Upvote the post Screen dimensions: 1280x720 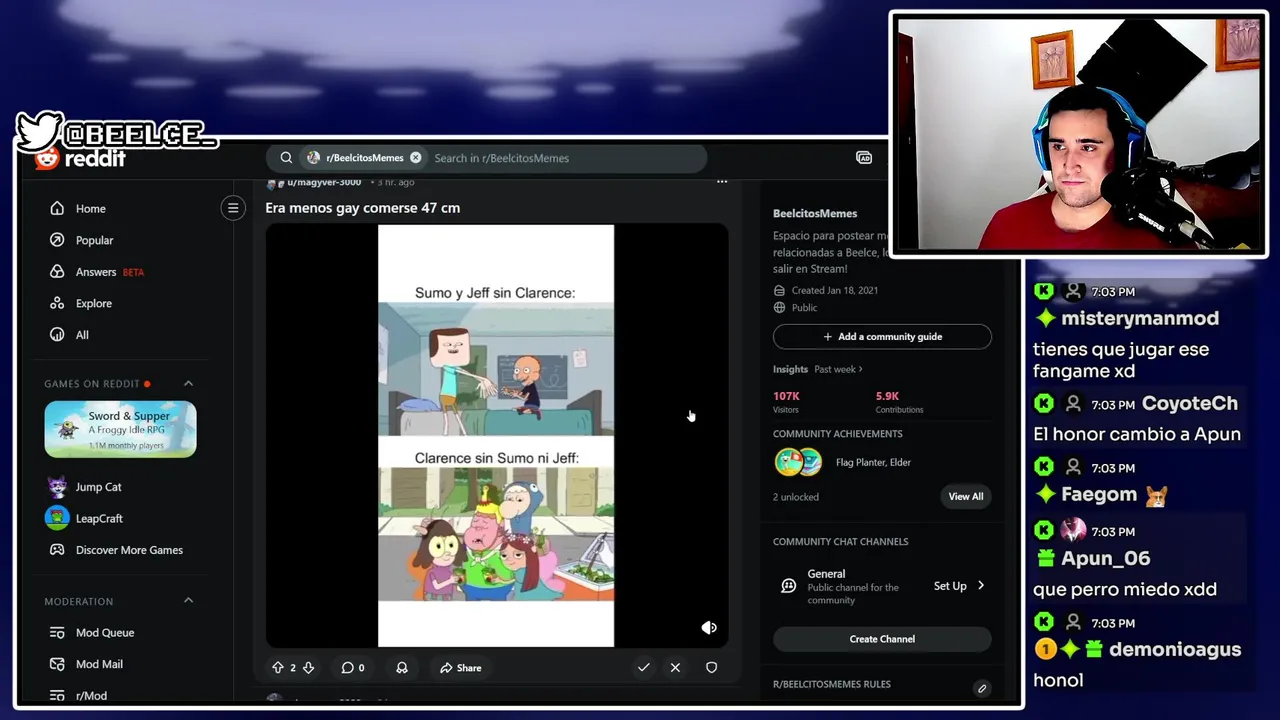pyautogui.click(x=278, y=668)
